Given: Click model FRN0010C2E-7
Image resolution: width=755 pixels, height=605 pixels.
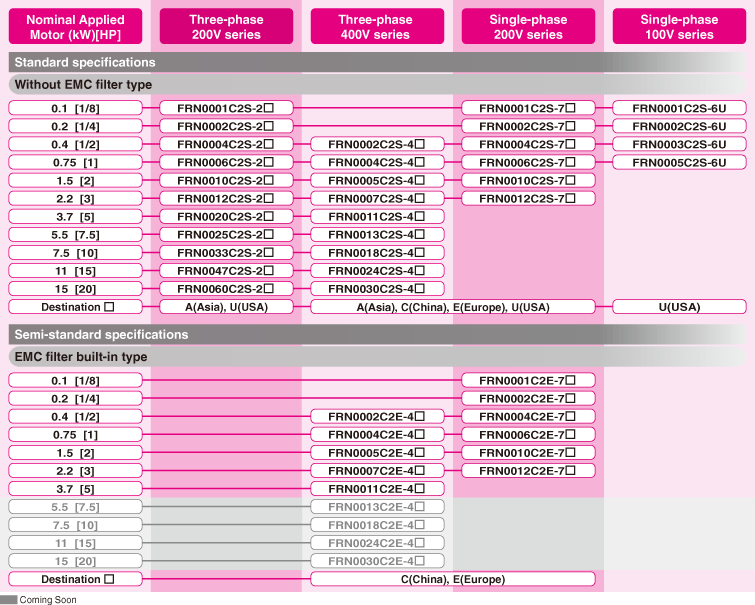Looking at the screenshot, I should click(528, 452).
